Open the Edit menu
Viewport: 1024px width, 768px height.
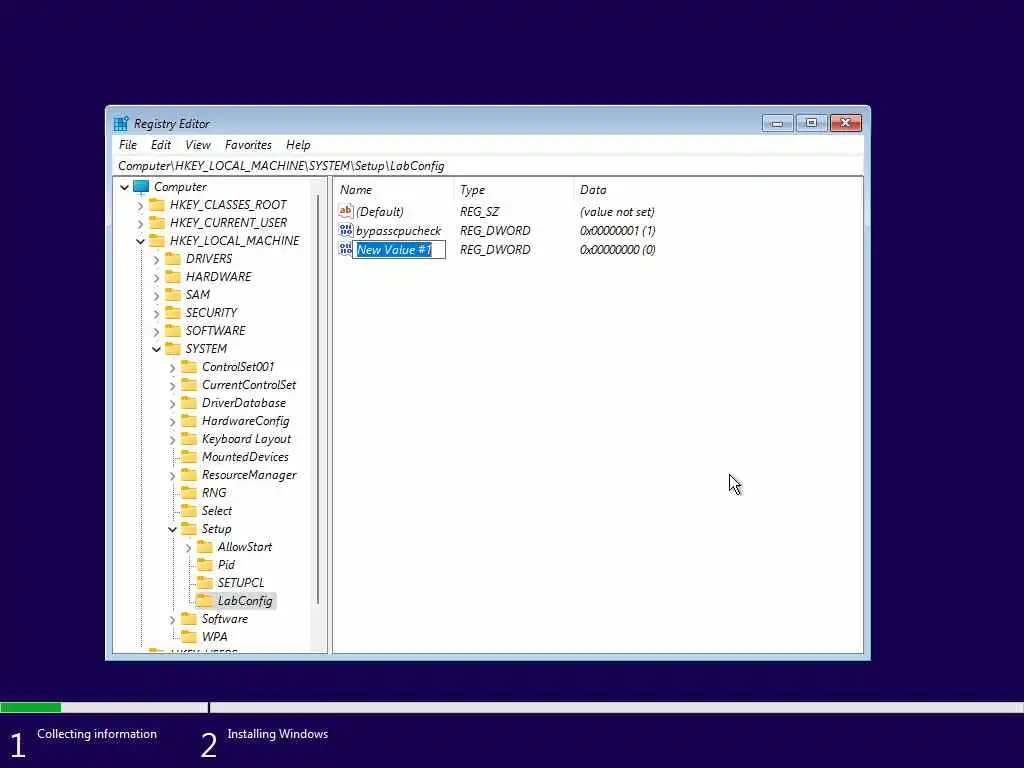161,145
